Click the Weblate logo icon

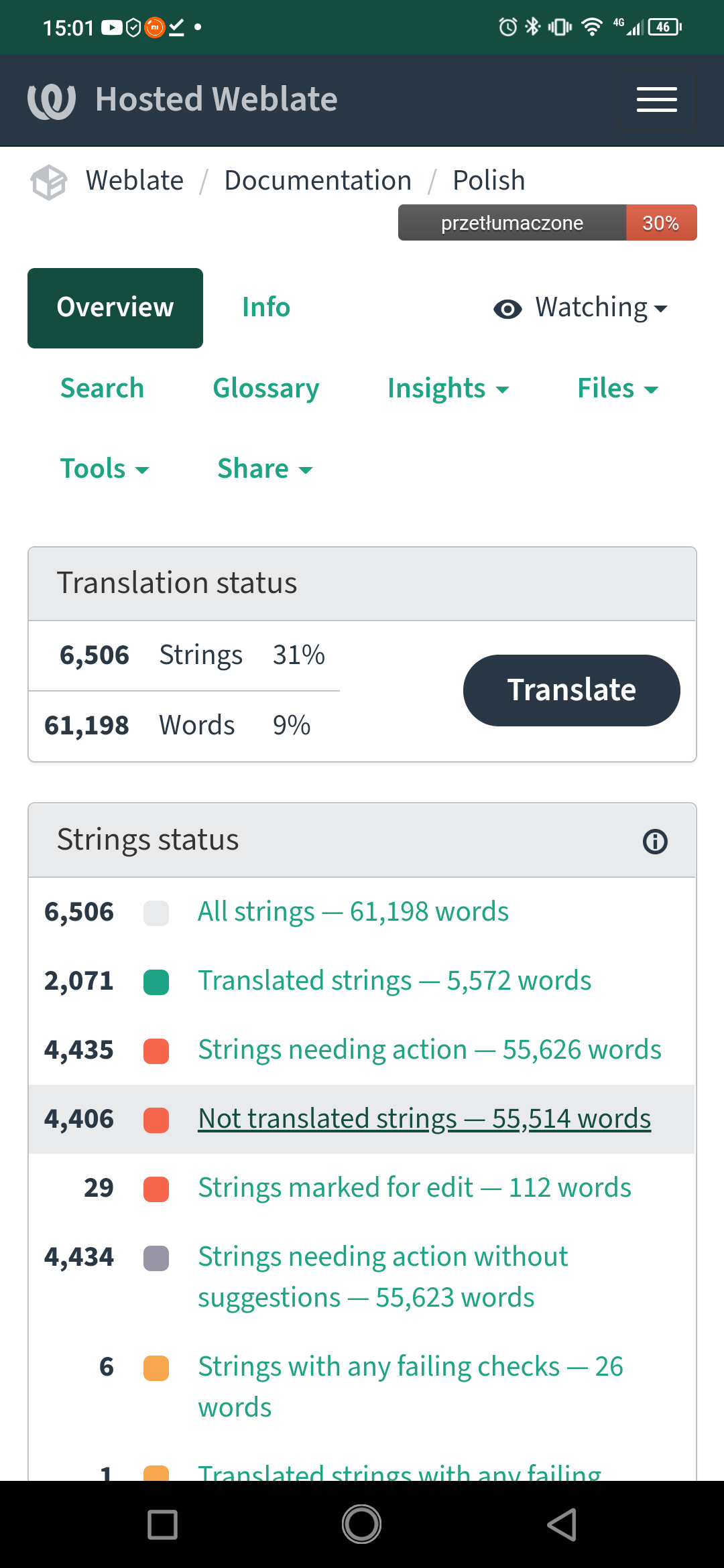[x=52, y=101]
